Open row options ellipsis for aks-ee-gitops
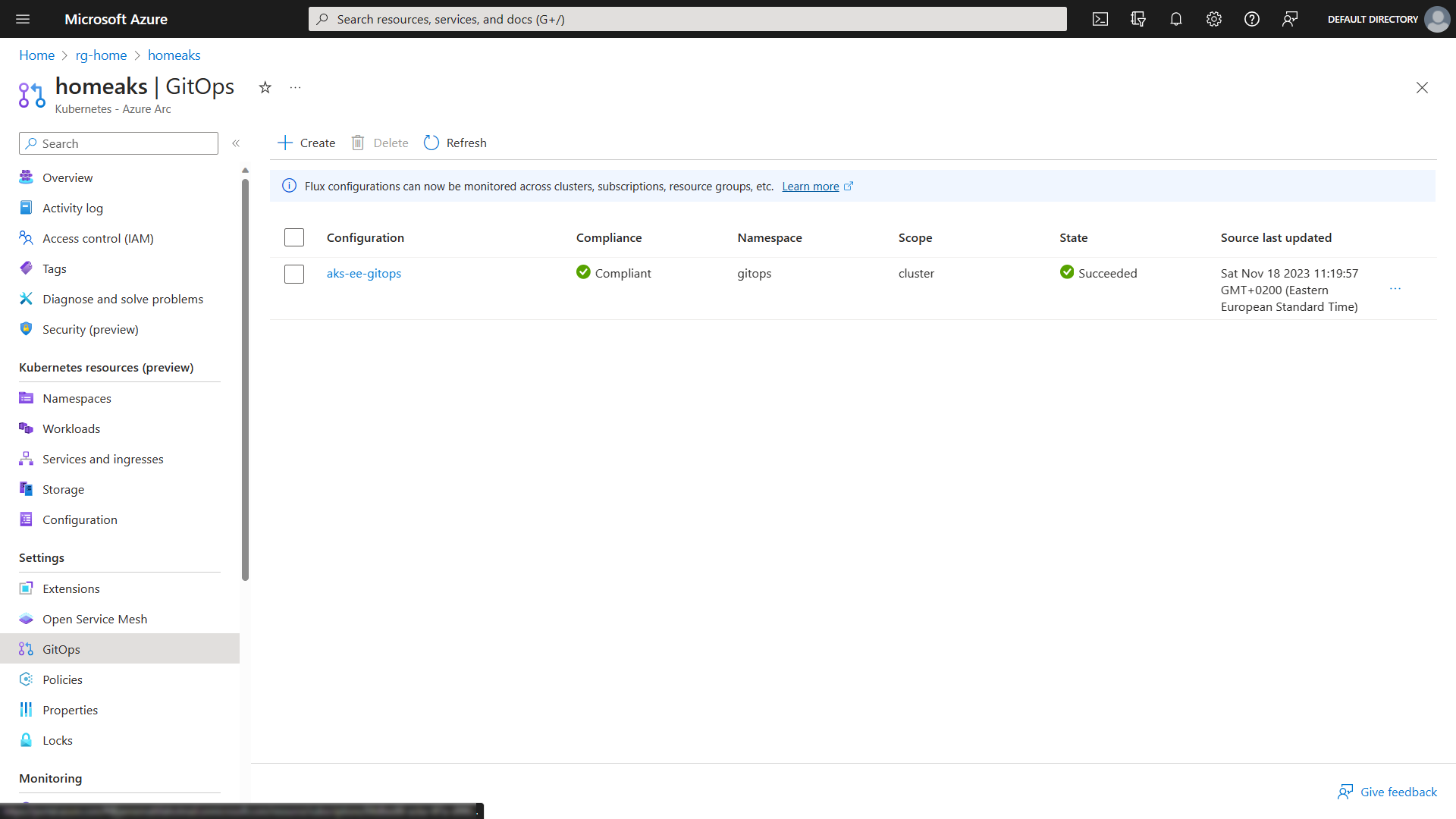Screen dimensions: 1456x819 point(1395,289)
